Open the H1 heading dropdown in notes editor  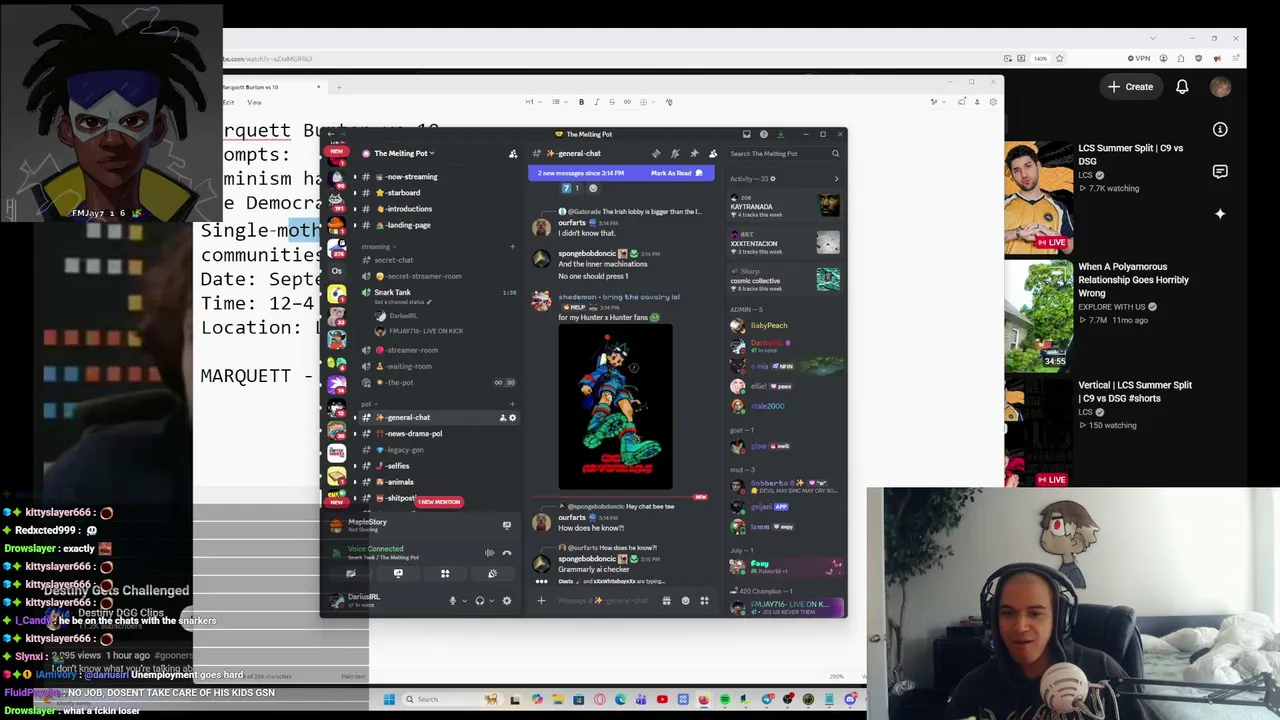[x=531, y=102]
